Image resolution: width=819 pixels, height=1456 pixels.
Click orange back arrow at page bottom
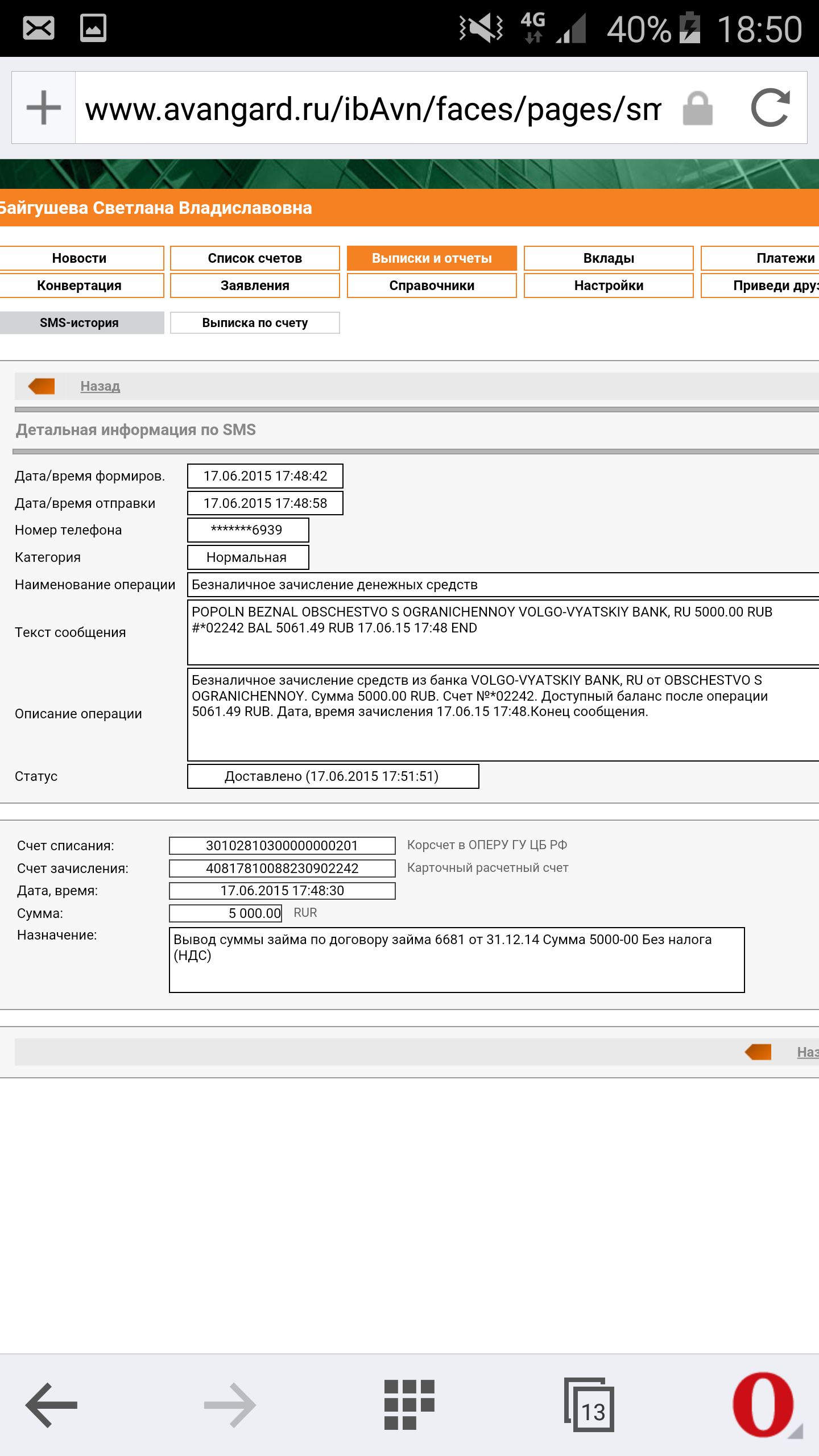click(758, 1052)
